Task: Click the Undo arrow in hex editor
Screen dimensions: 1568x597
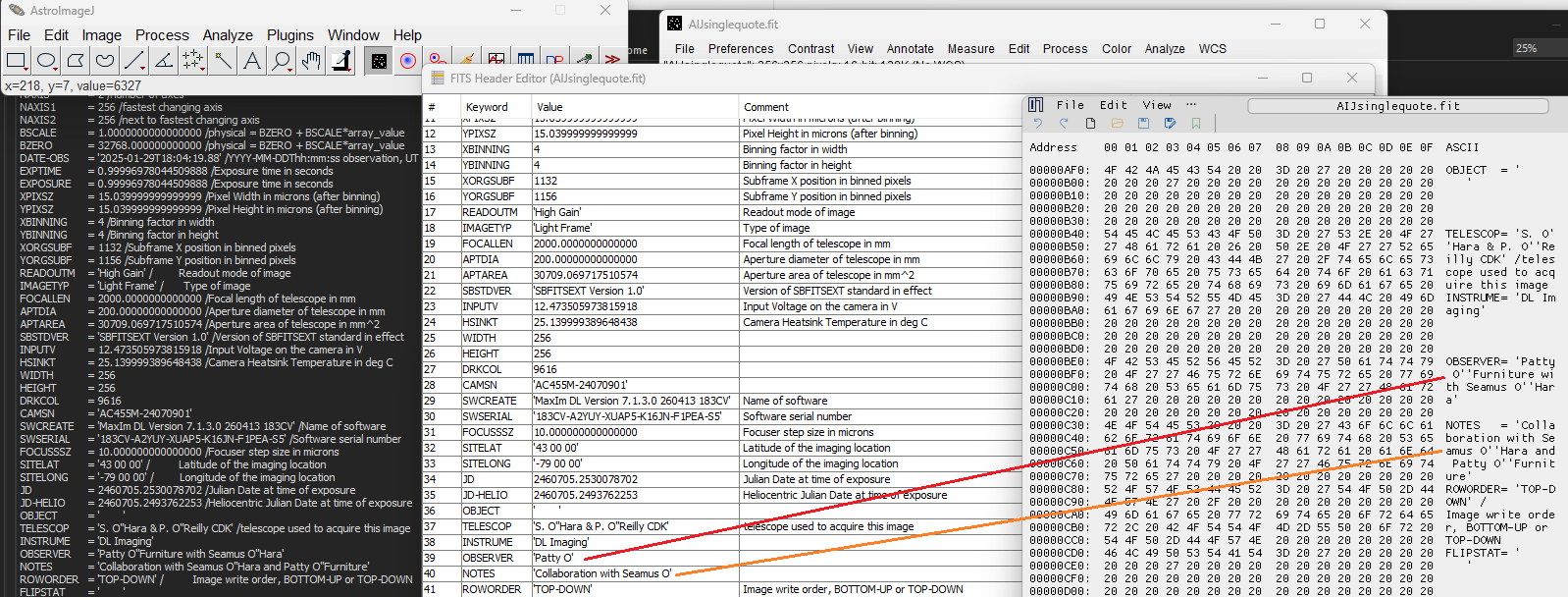Action: pyautogui.click(x=1037, y=124)
